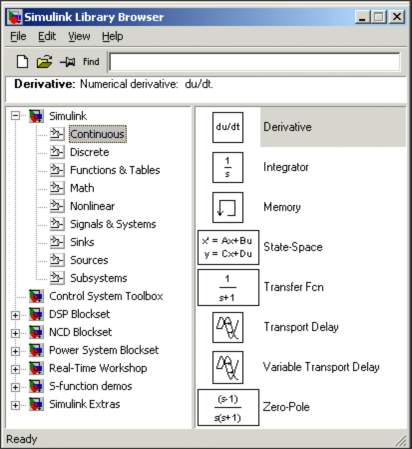The width and height of the screenshot is (412, 449).
Task: Select the Variable Transport Delay block icon
Action: [228, 367]
